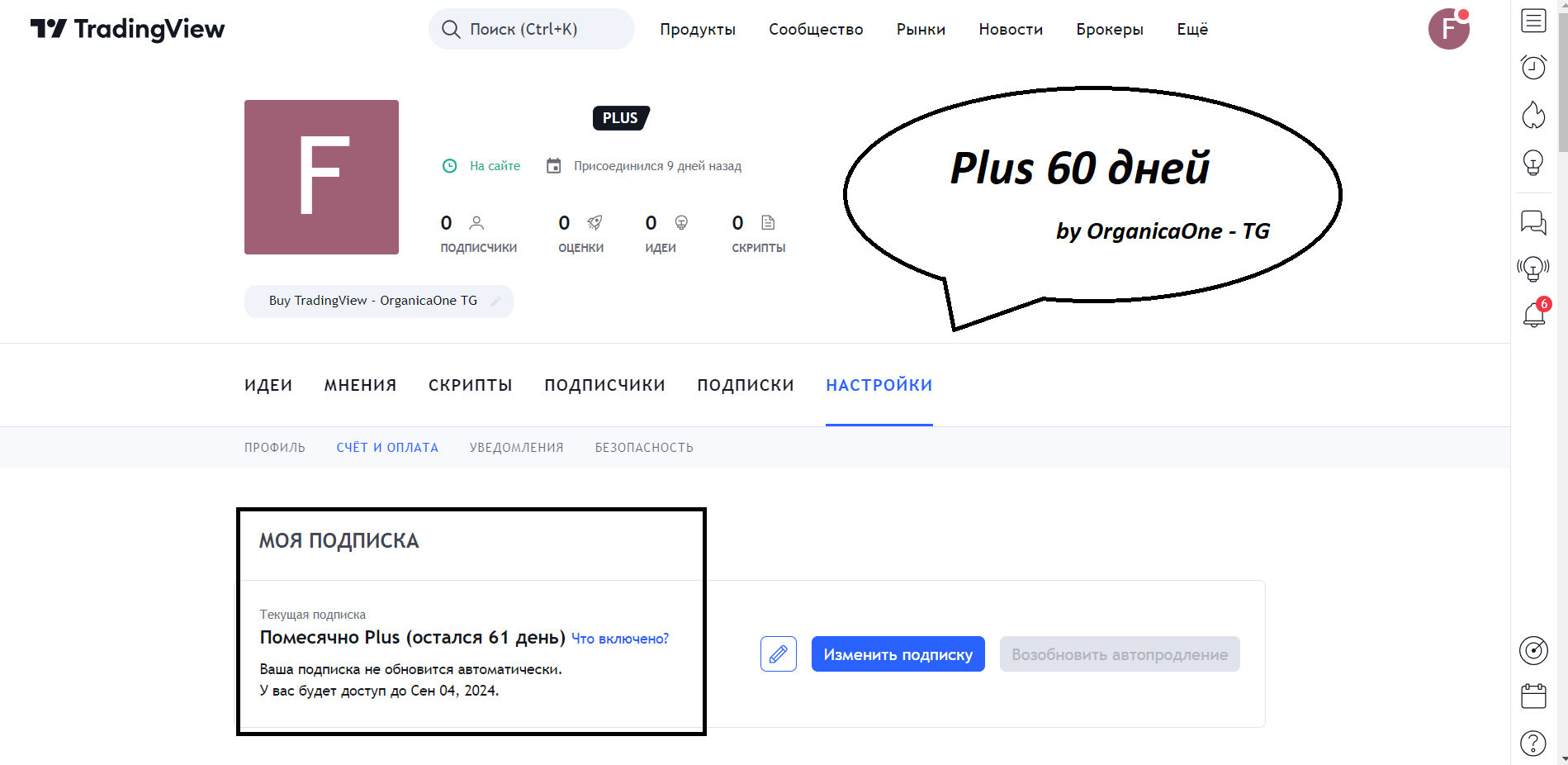Open the user avatar menu
Viewport: 1568px width, 765px height.
[1449, 29]
